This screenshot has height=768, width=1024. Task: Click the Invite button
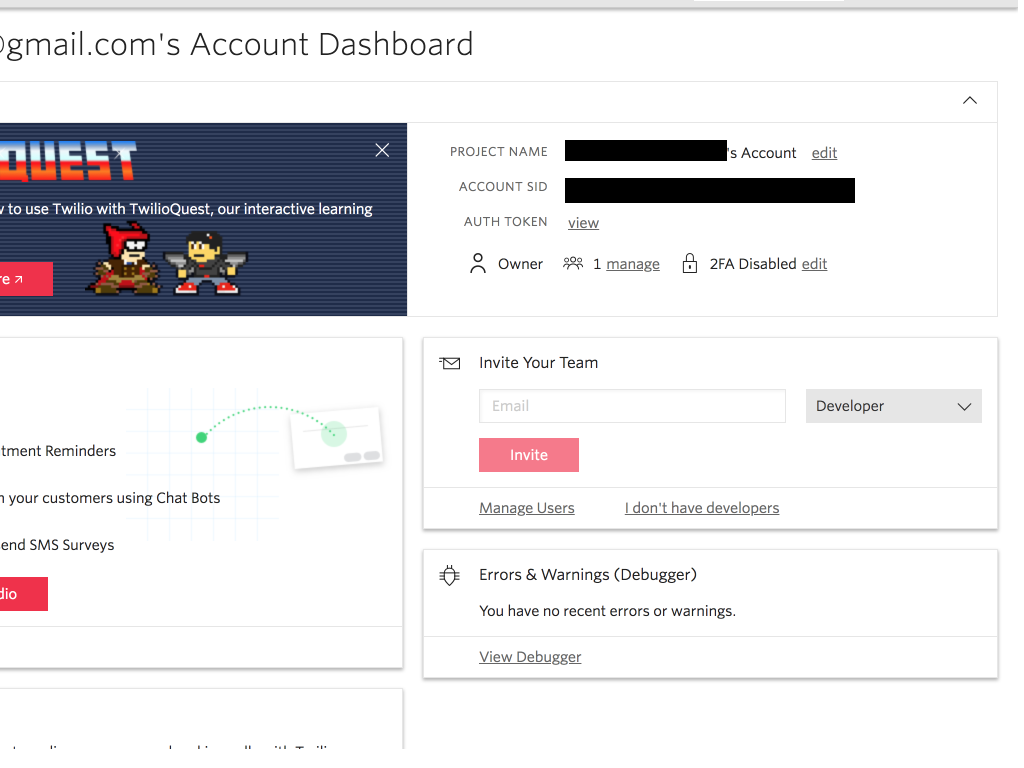pos(529,455)
